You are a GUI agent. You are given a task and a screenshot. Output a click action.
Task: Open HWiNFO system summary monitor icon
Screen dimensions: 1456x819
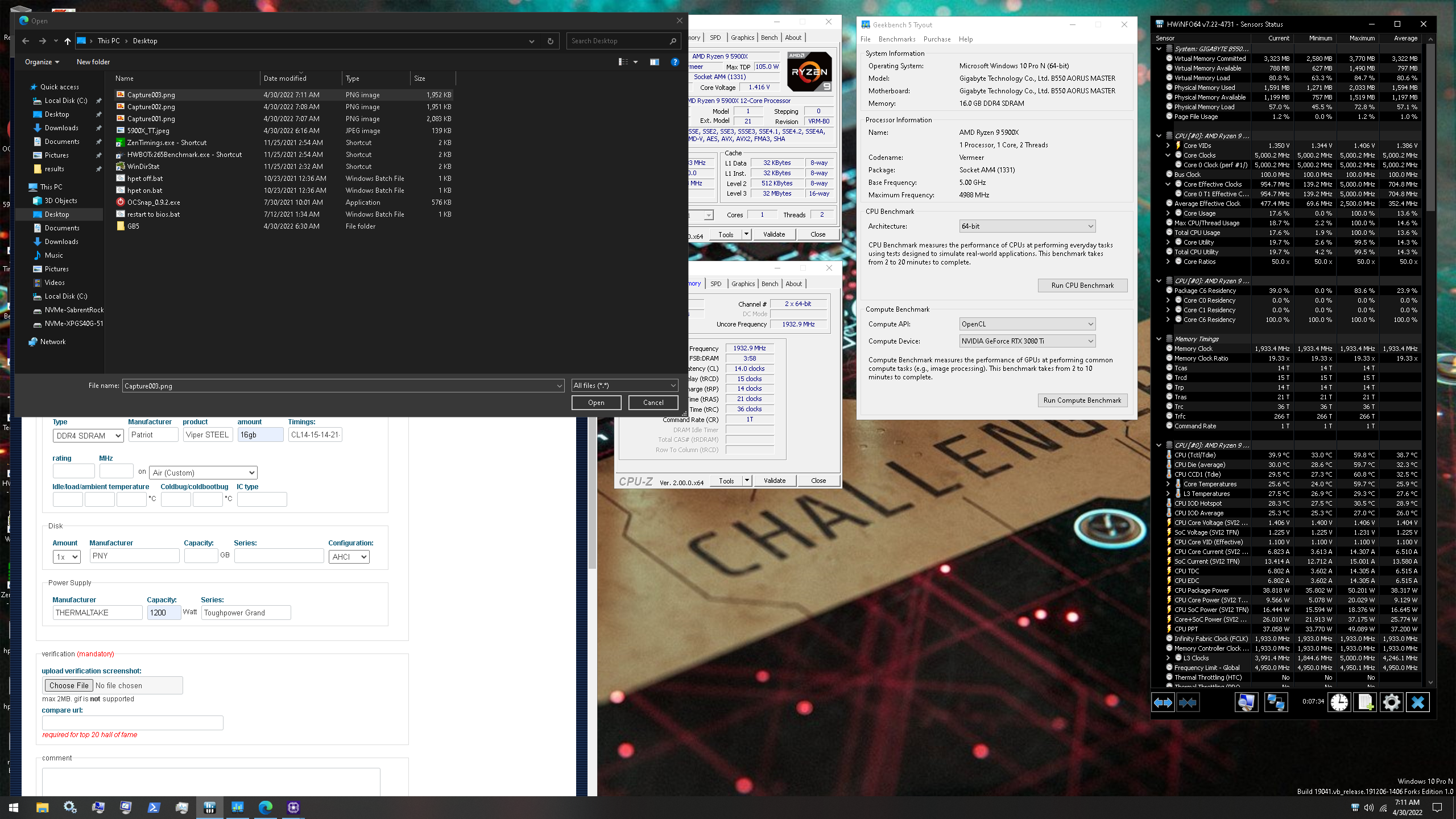(1246, 702)
